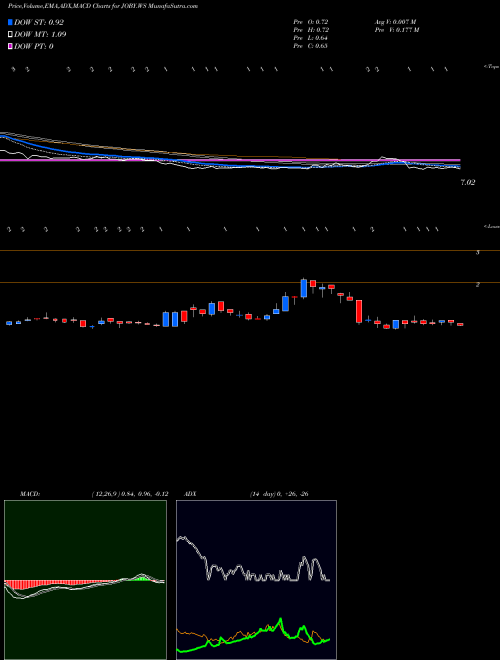The image size is (500, 660).
Task: Click the 'Pre O: 0.72' value
Action: [x=311, y=21]
